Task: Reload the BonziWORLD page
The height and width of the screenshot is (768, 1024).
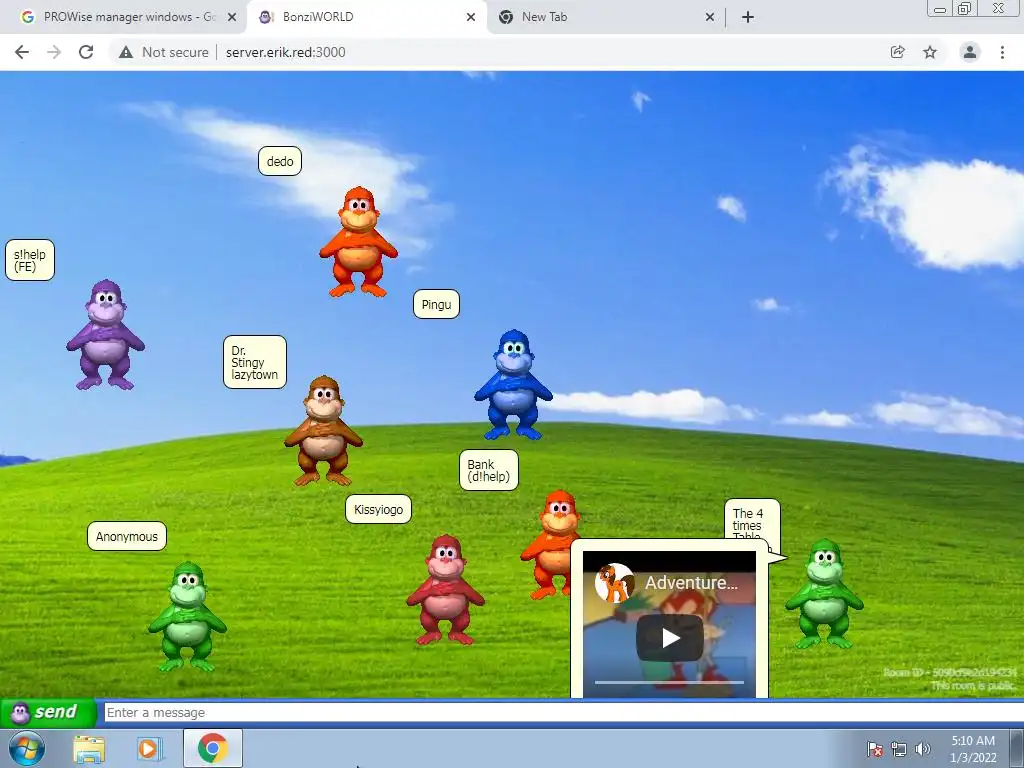Action: pyautogui.click(x=86, y=52)
